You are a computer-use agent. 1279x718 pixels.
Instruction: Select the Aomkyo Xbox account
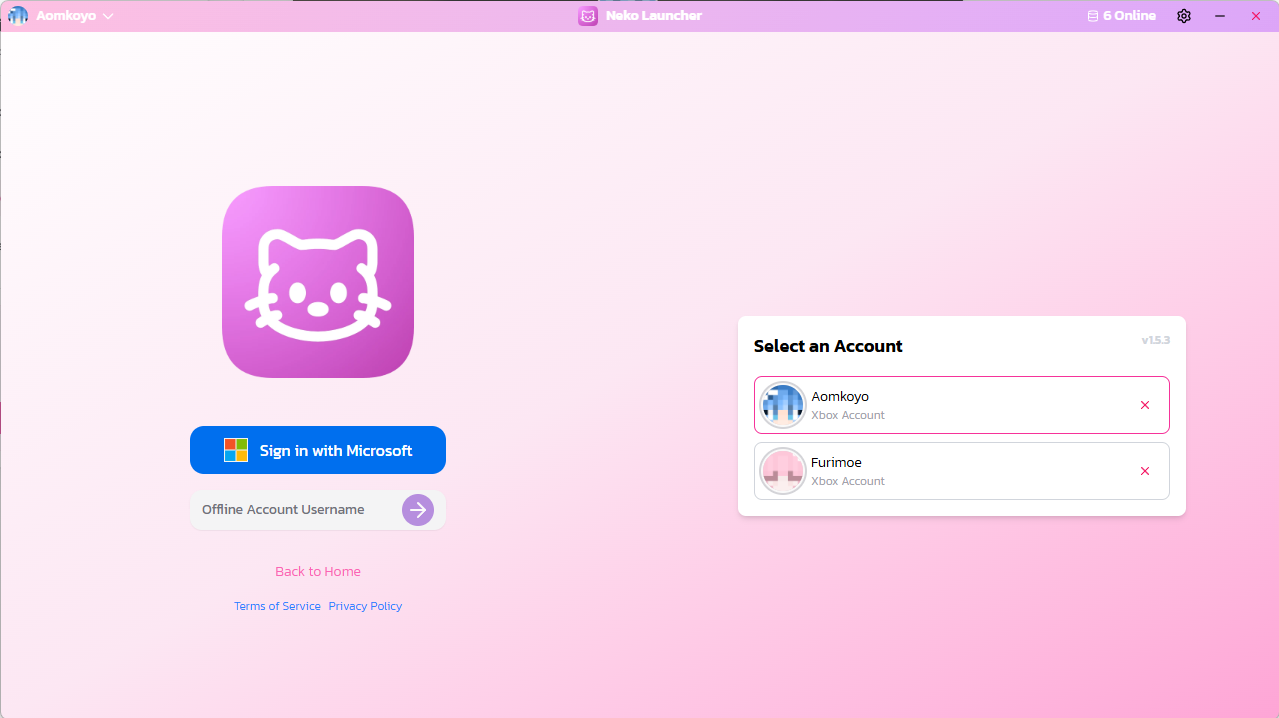962,405
